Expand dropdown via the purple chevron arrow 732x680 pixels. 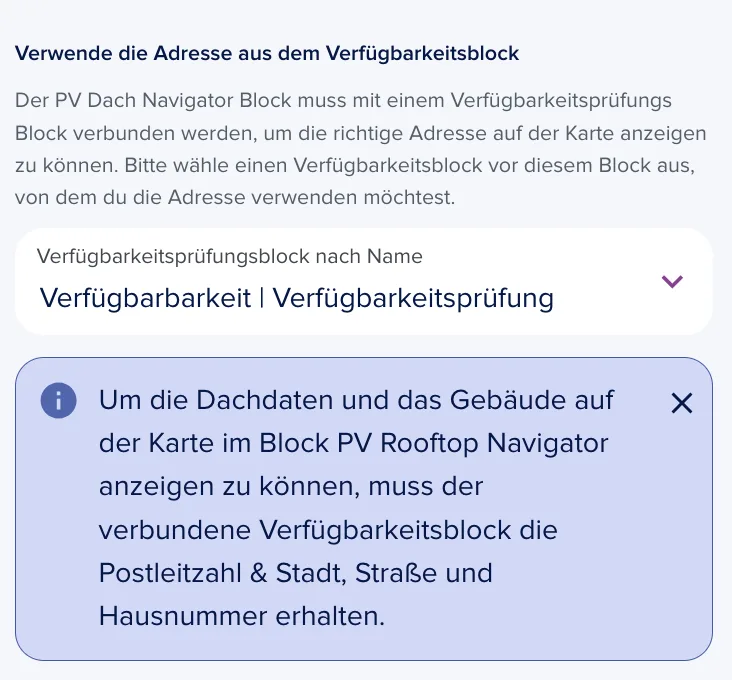point(672,281)
